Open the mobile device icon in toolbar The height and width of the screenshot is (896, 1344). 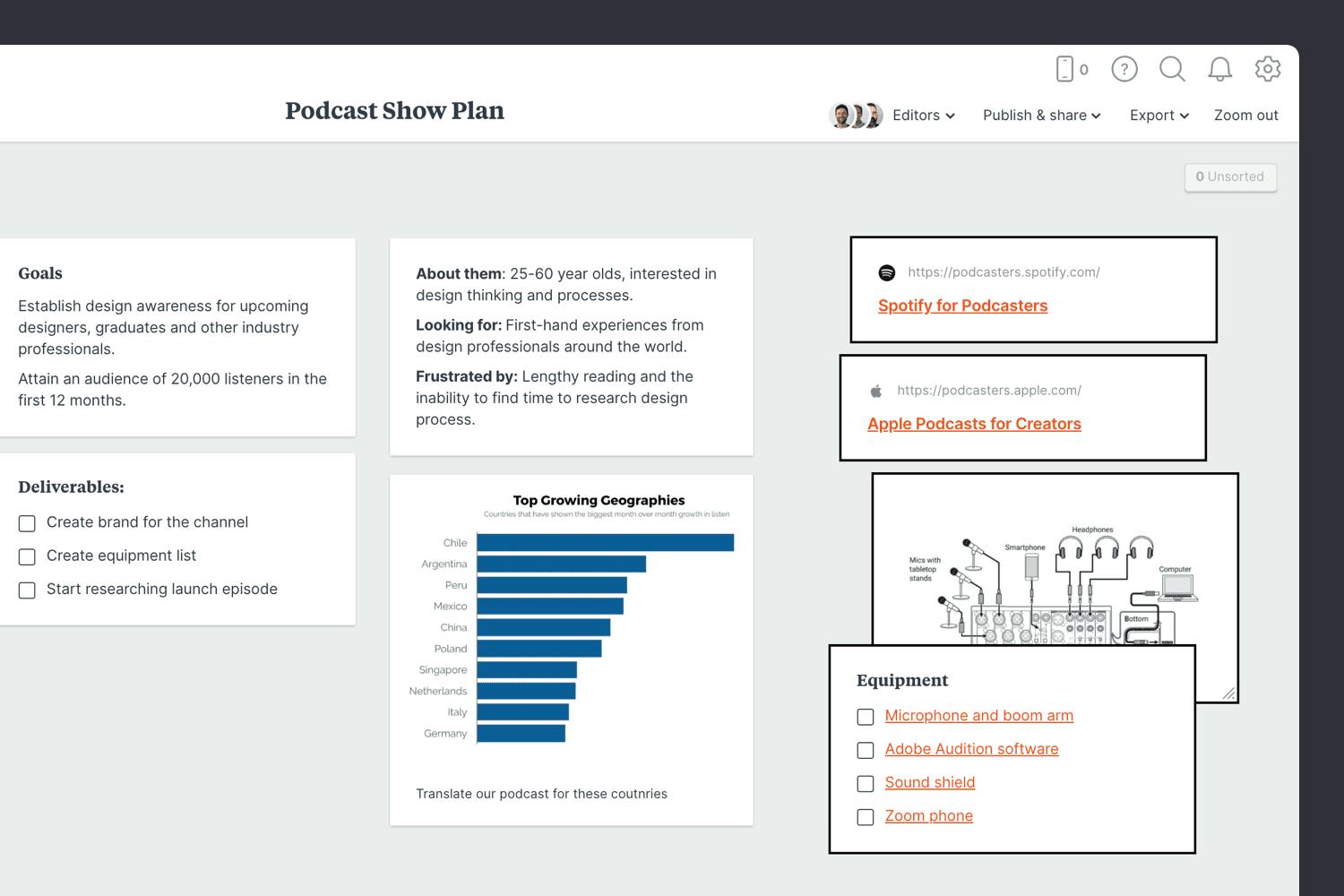click(1065, 69)
